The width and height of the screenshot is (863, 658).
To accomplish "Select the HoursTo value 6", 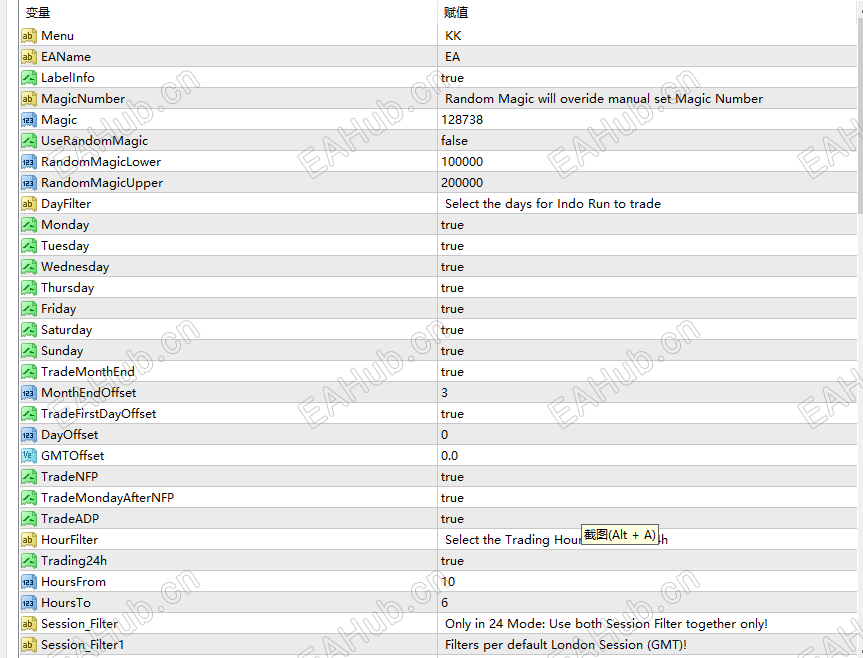I will click(444, 603).
